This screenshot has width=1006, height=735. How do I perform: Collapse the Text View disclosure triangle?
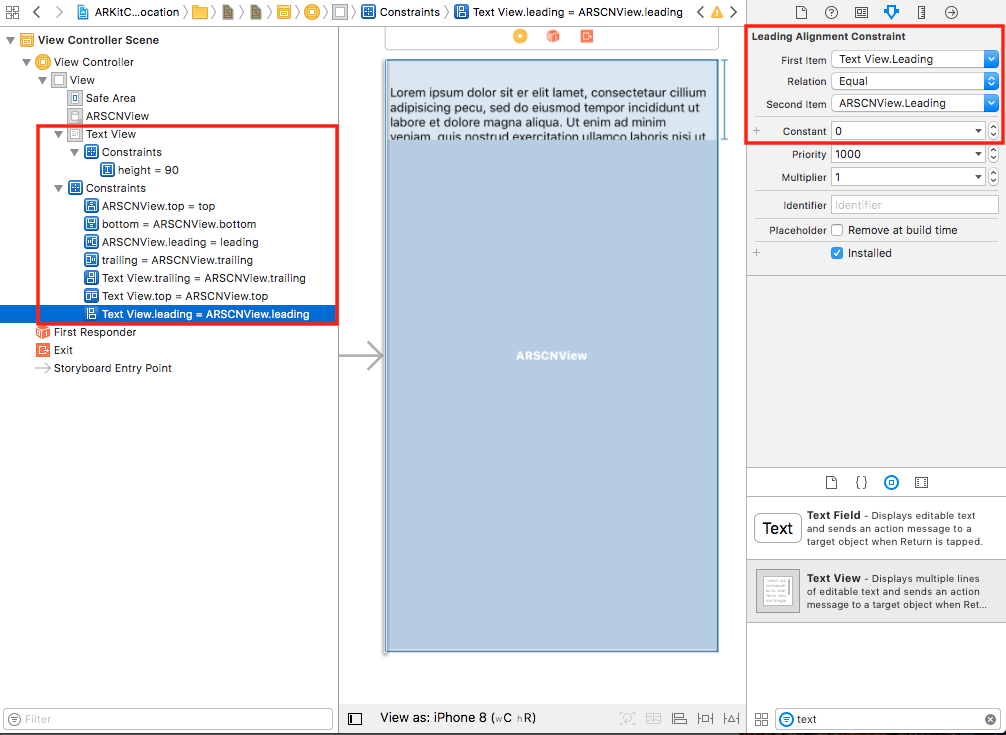coord(58,134)
